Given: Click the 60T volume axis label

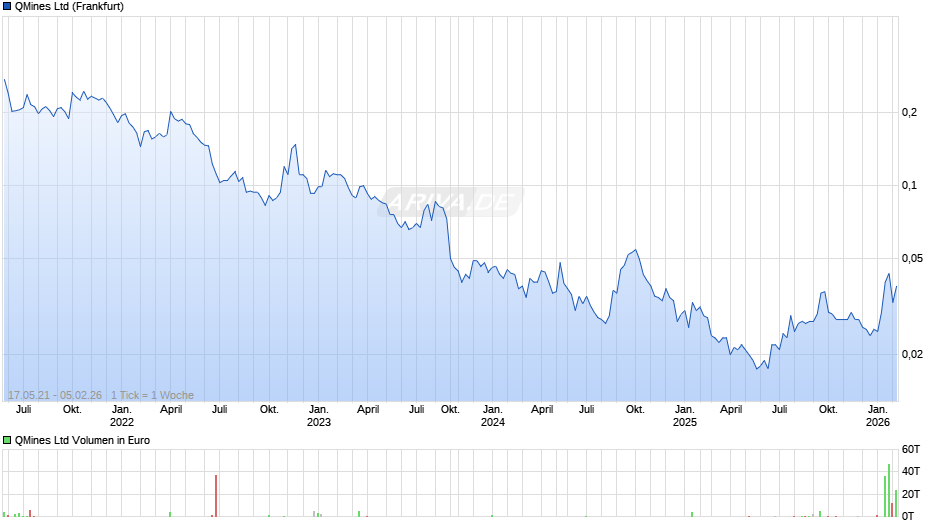Looking at the screenshot, I should [911, 449].
